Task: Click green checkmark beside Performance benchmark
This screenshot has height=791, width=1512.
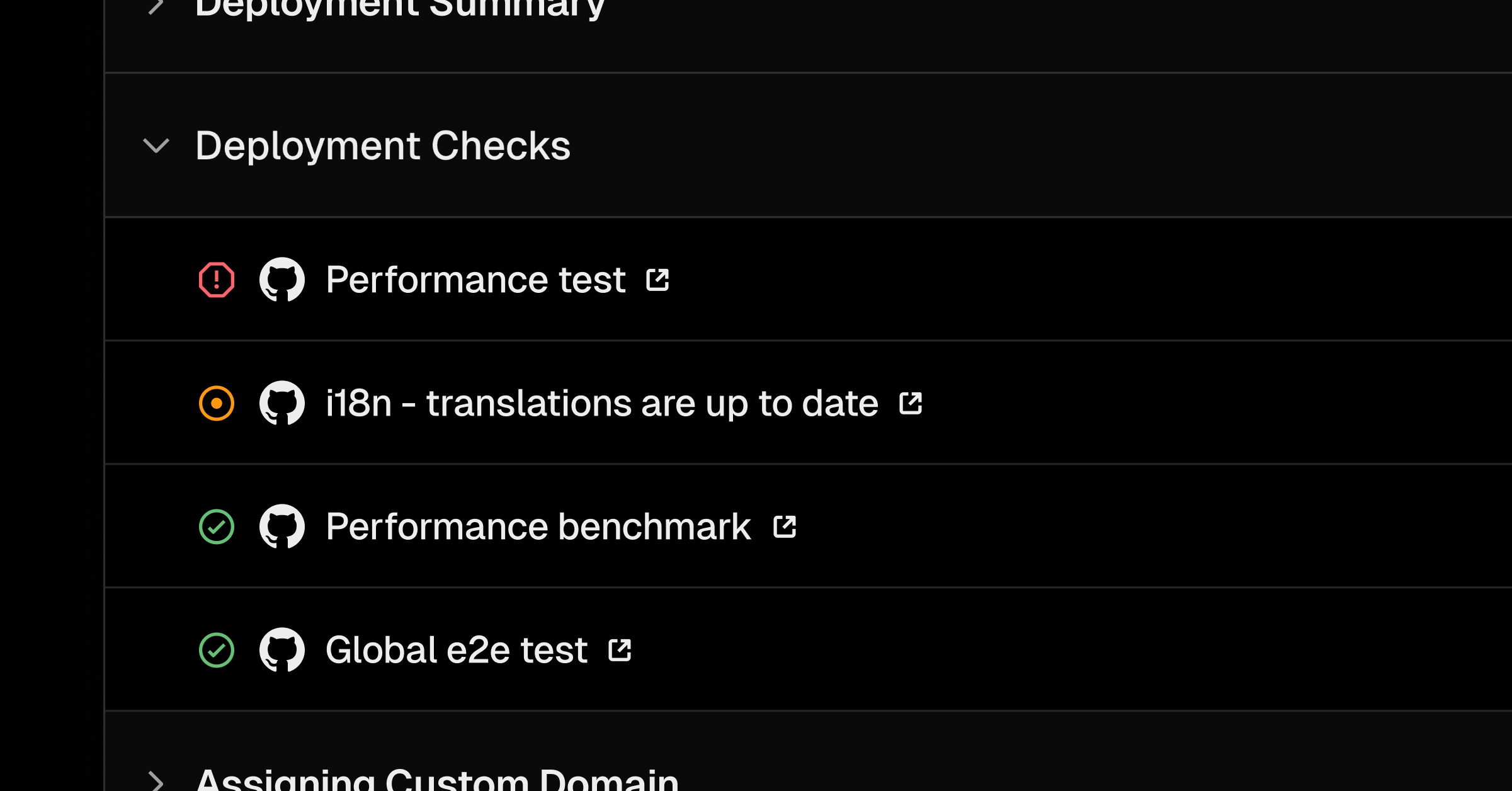Action: tap(217, 526)
